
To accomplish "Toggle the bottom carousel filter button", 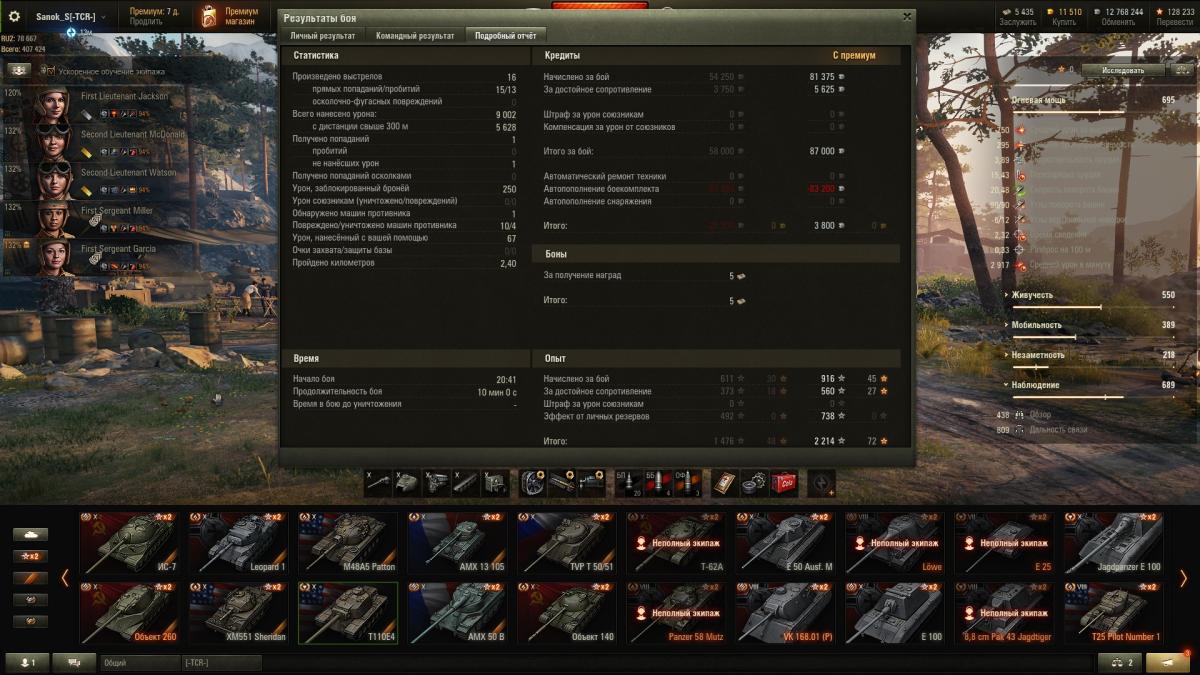I will (30, 622).
